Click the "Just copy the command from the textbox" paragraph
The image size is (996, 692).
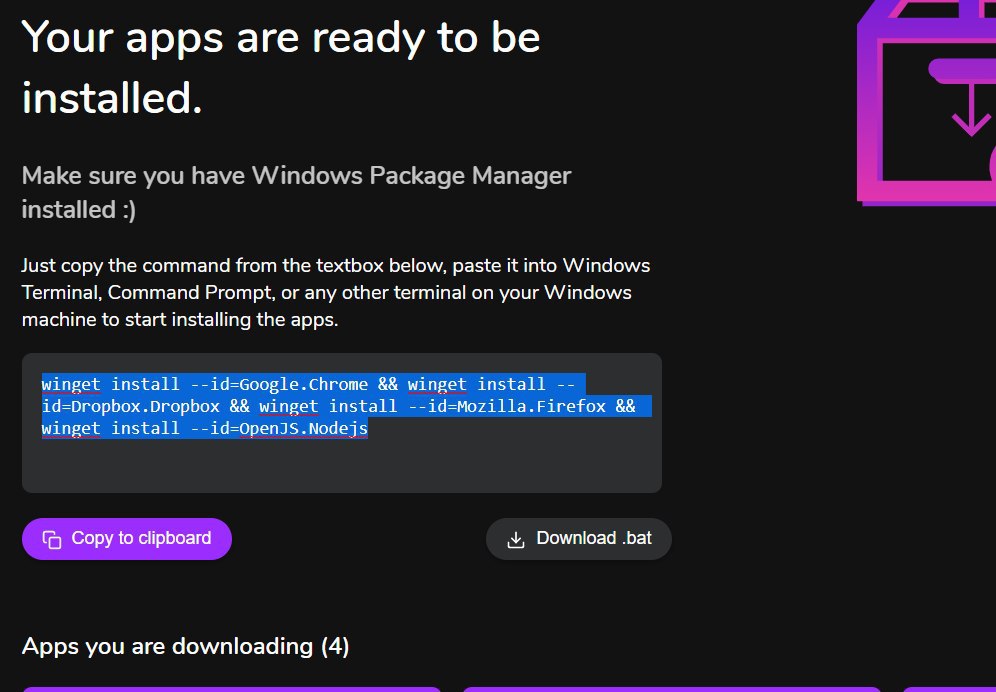[x=336, y=292]
